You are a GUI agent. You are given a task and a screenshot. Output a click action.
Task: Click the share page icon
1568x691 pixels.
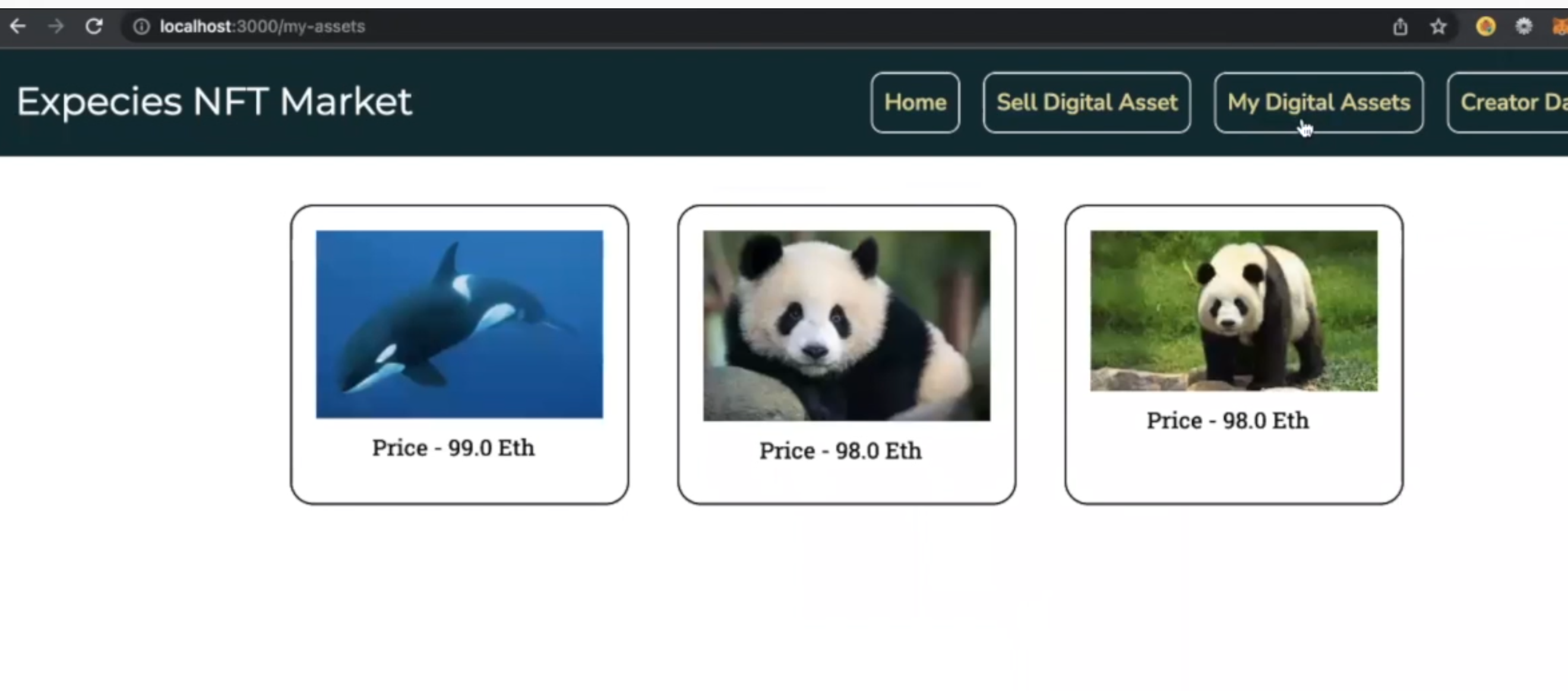[x=1400, y=27]
